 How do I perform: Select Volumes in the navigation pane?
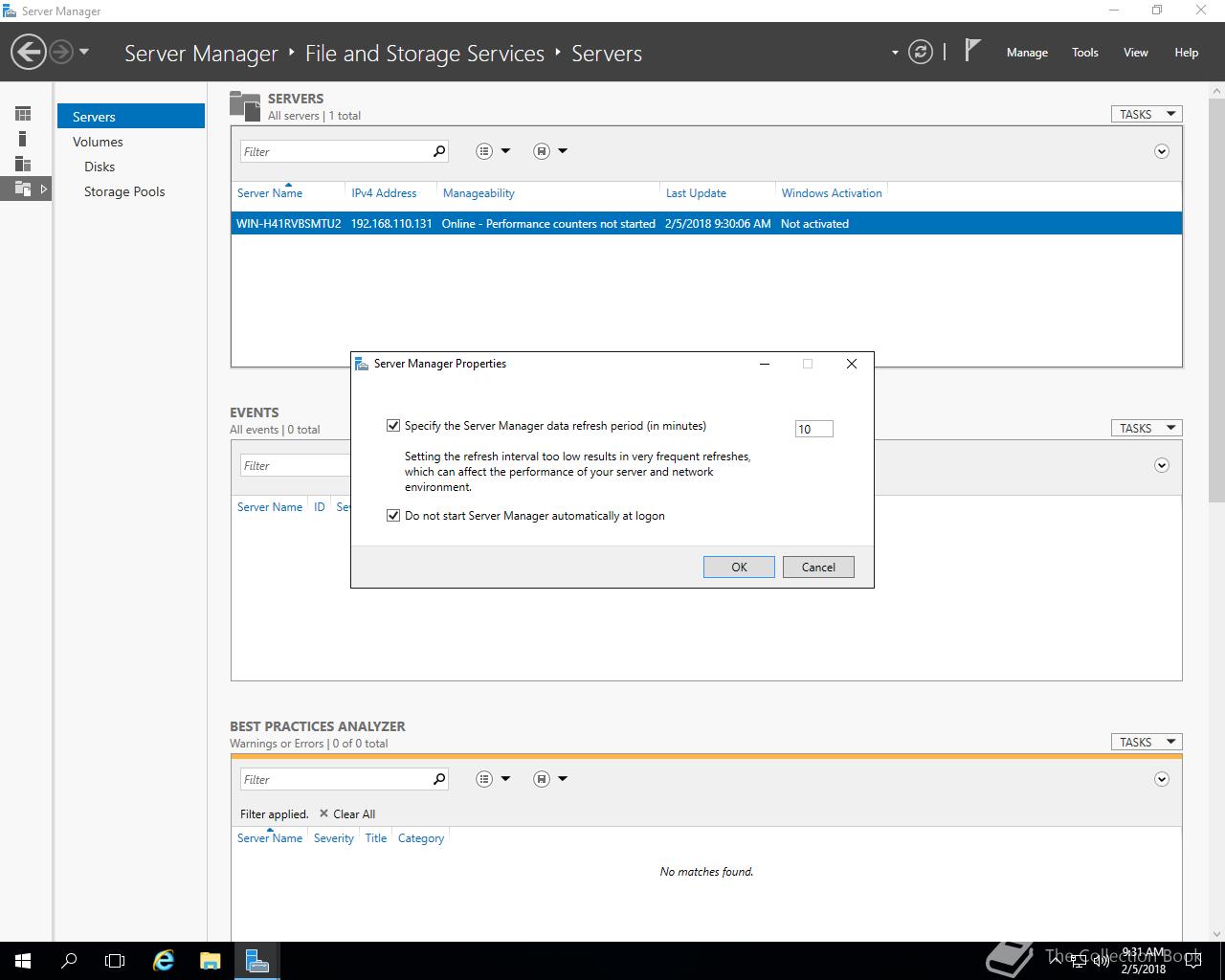tap(98, 142)
